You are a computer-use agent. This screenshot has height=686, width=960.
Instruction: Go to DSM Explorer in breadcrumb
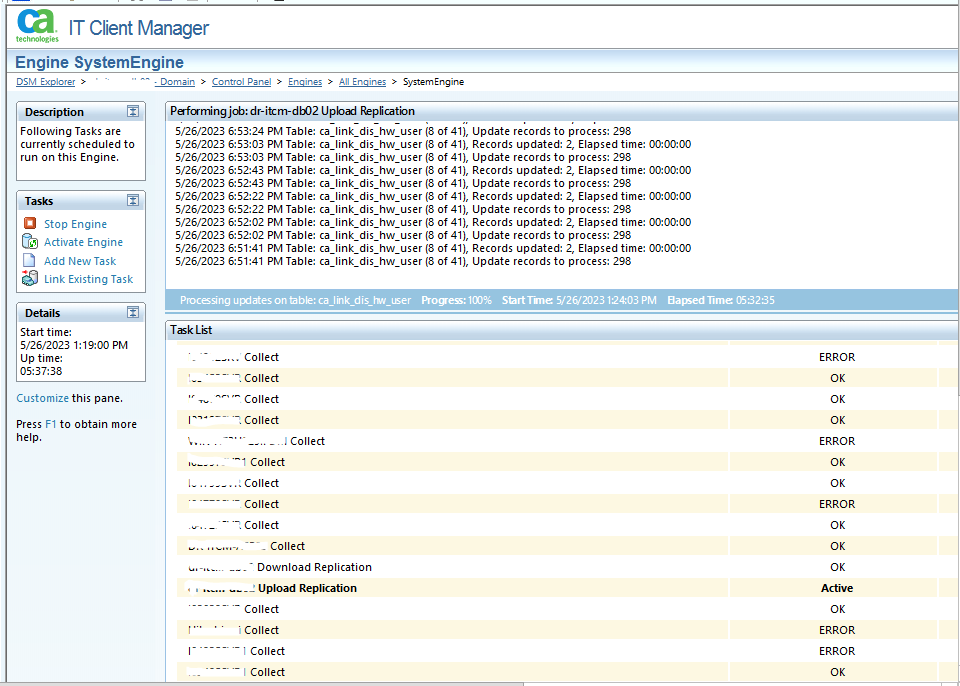[x=45, y=82]
